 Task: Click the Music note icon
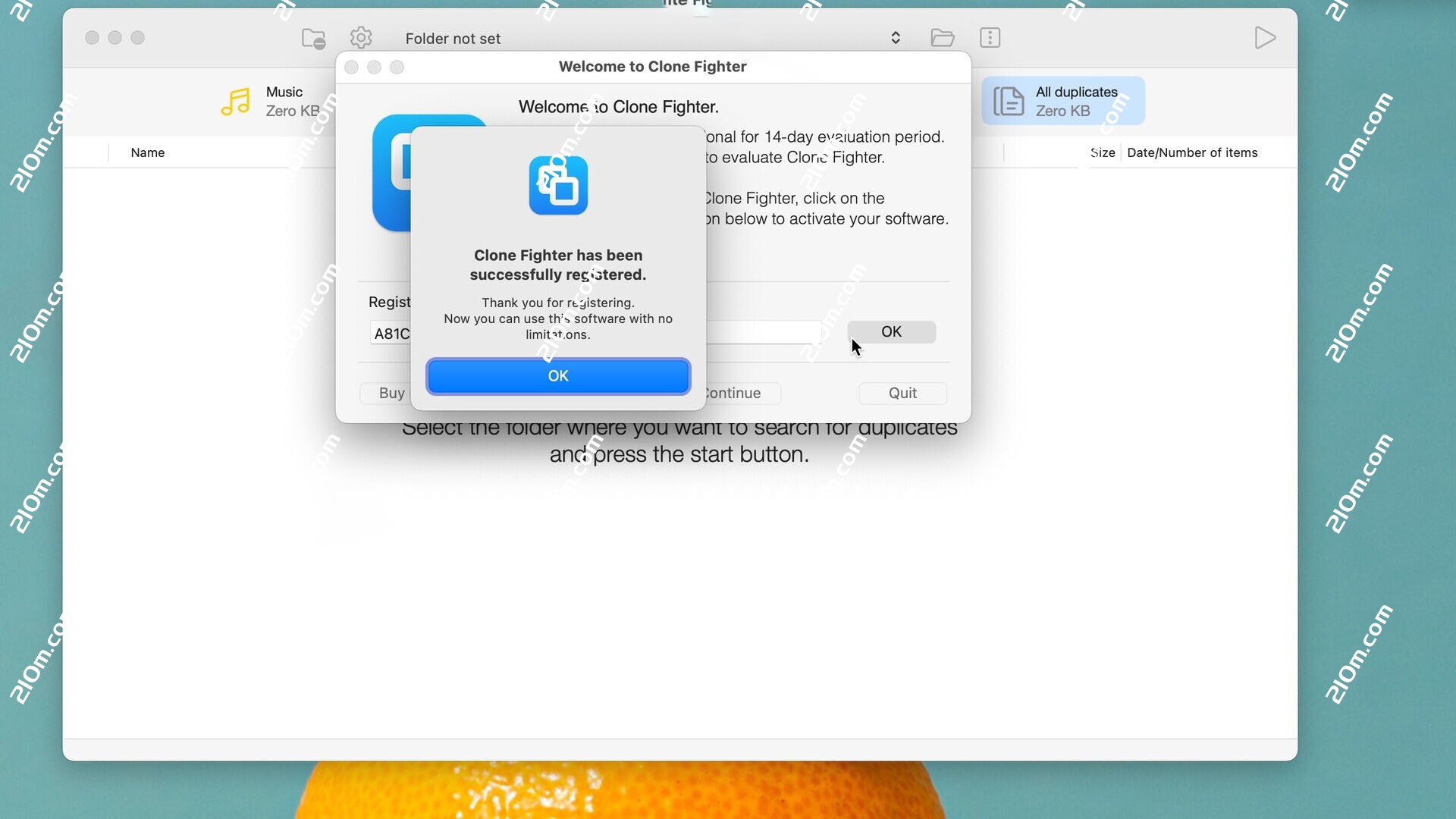pos(236,101)
